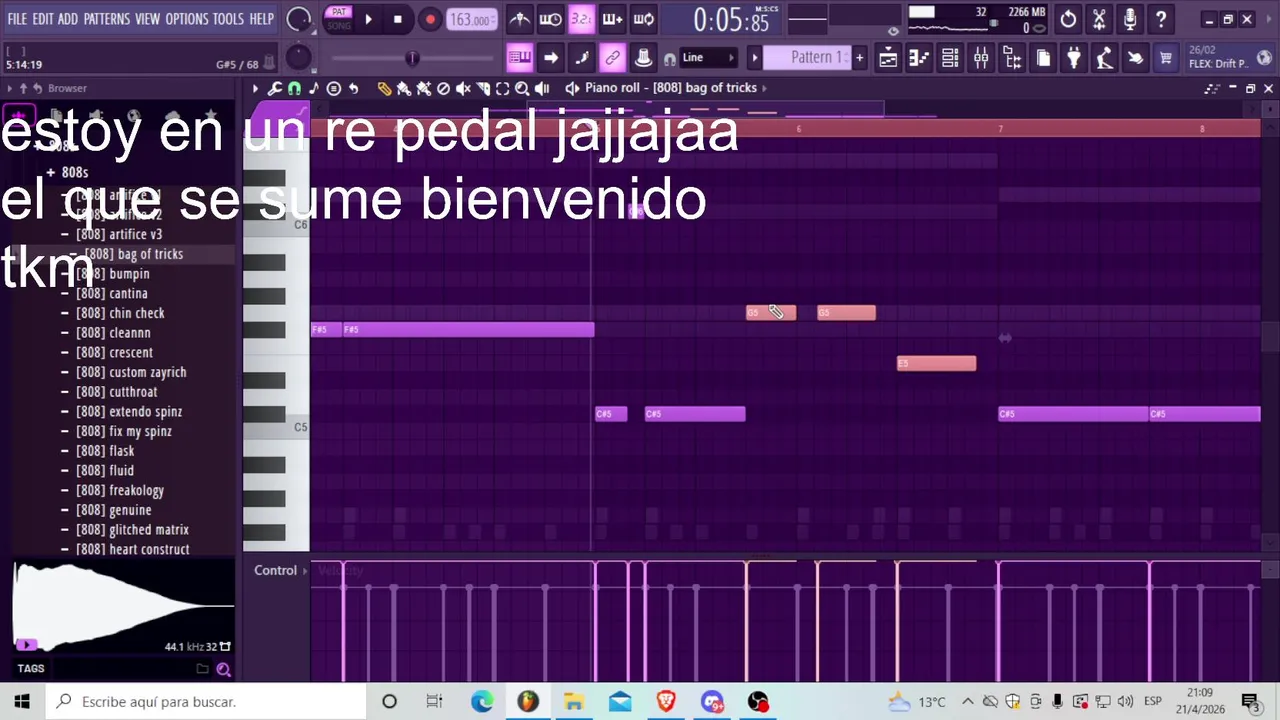Start one-click audio recording microphone icon
The height and width of the screenshot is (720, 1280).
[x=1130, y=19]
